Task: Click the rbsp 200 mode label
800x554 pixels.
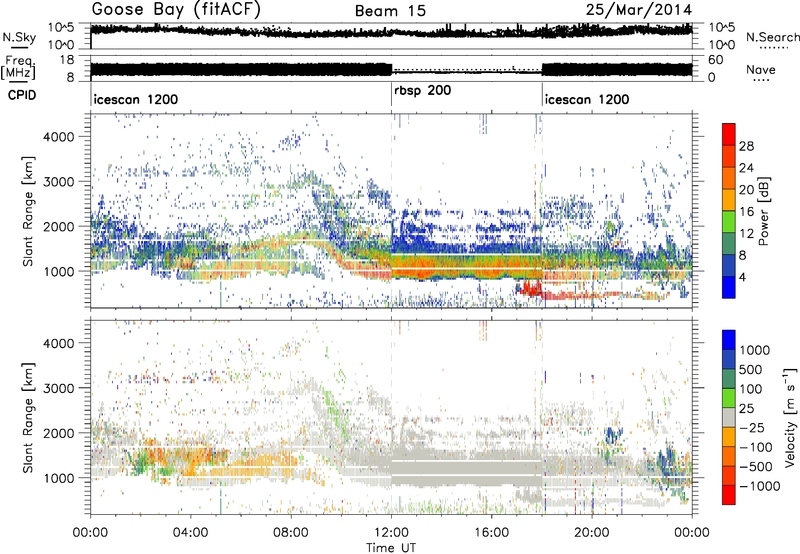Action: [422, 91]
